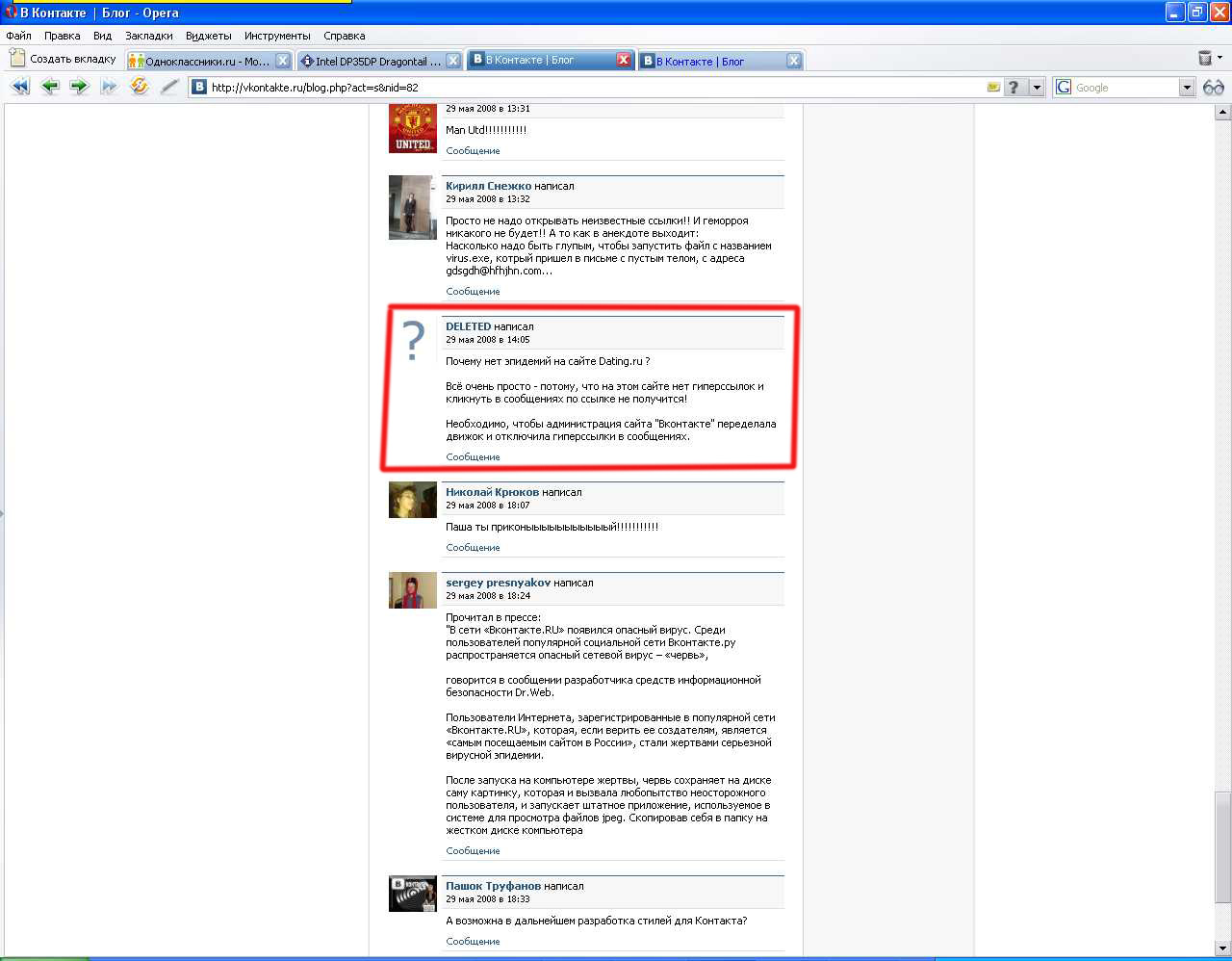Open the Закладки menu
The height and width of the screenshot is (961, 1232).
tap(149, 36)
